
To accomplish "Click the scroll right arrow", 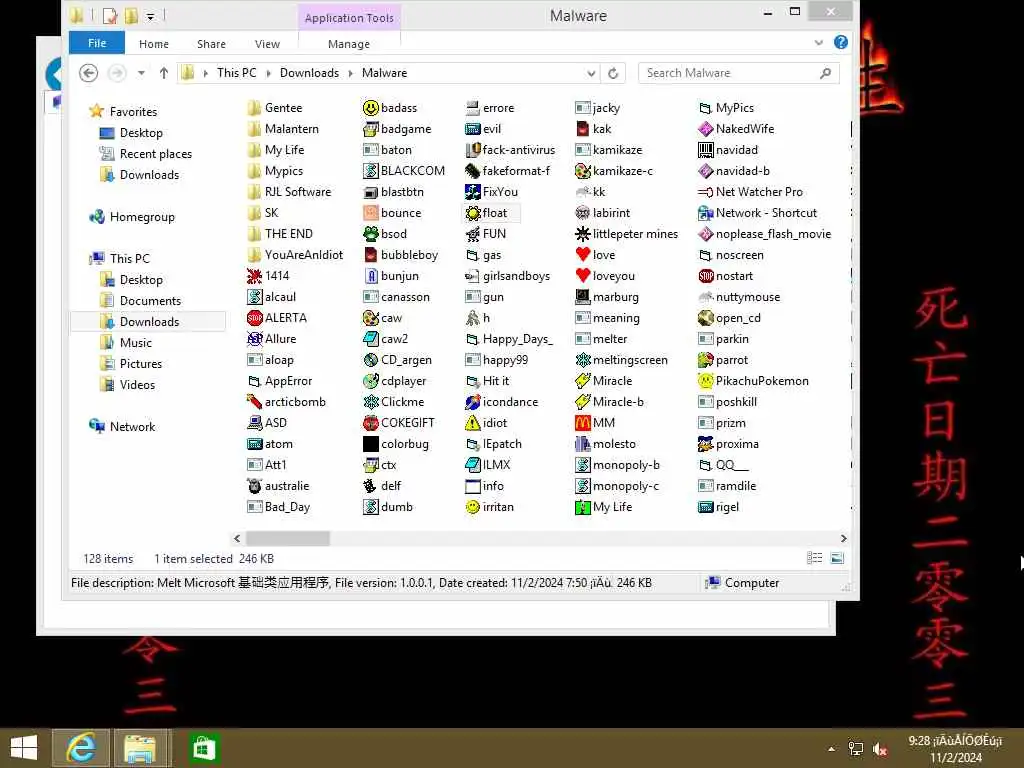I will point(843,539).
